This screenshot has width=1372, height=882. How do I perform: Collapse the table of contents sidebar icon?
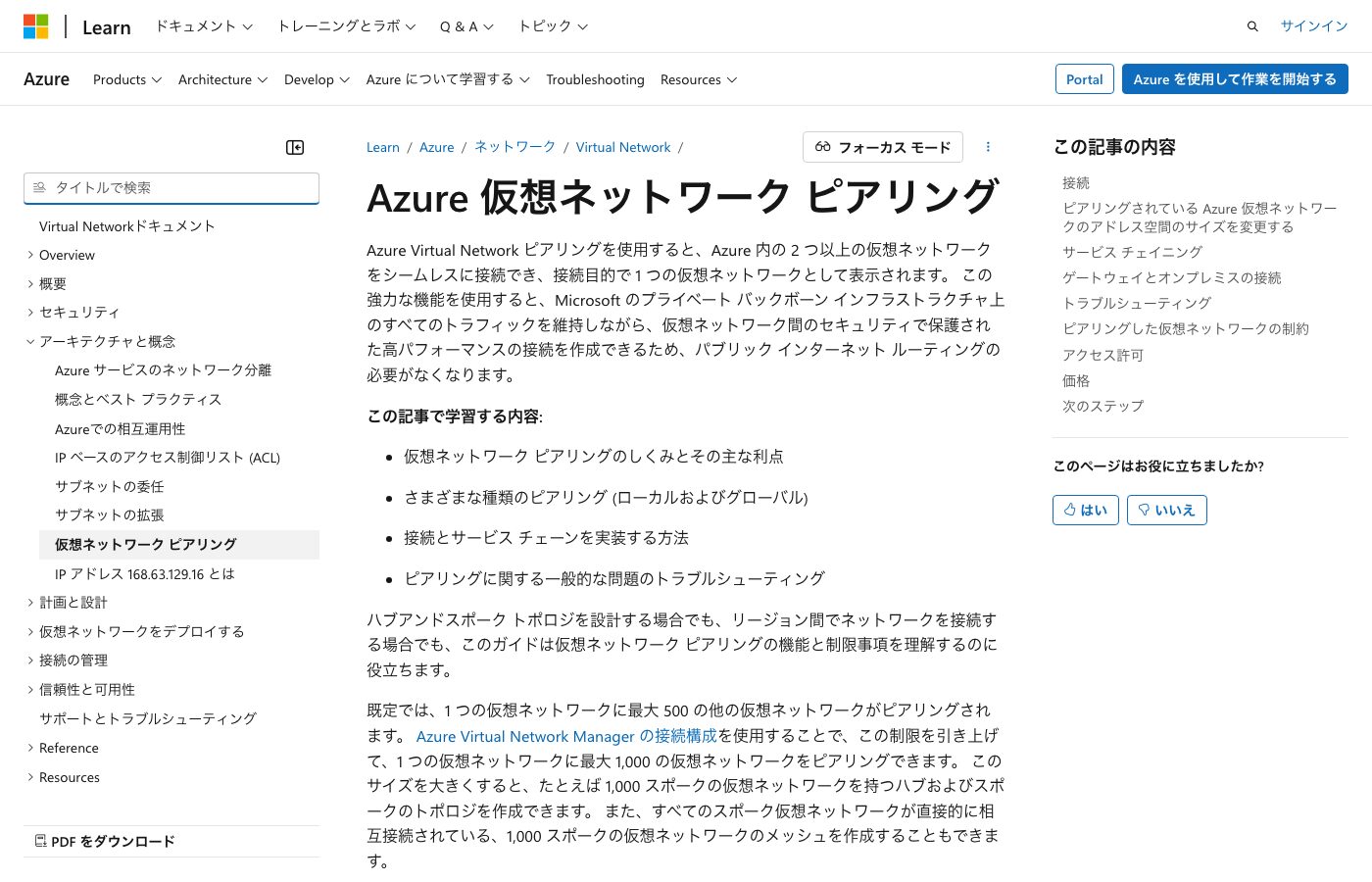pyautogui.click(x=295, y=147)
